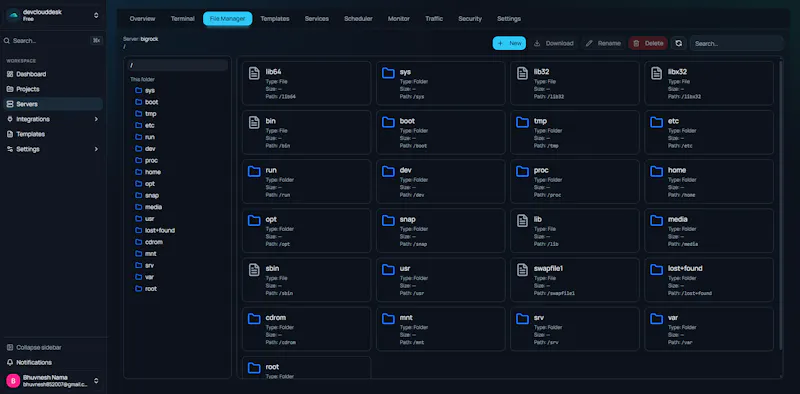Open the Bhuvnesh Nama account menu
The width and height of the screenshot is (800, 394).
point(53,381)
